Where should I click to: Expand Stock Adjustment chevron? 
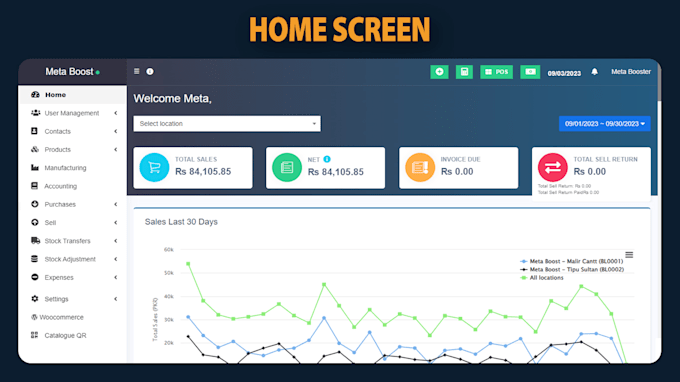[x=115, y=259]
